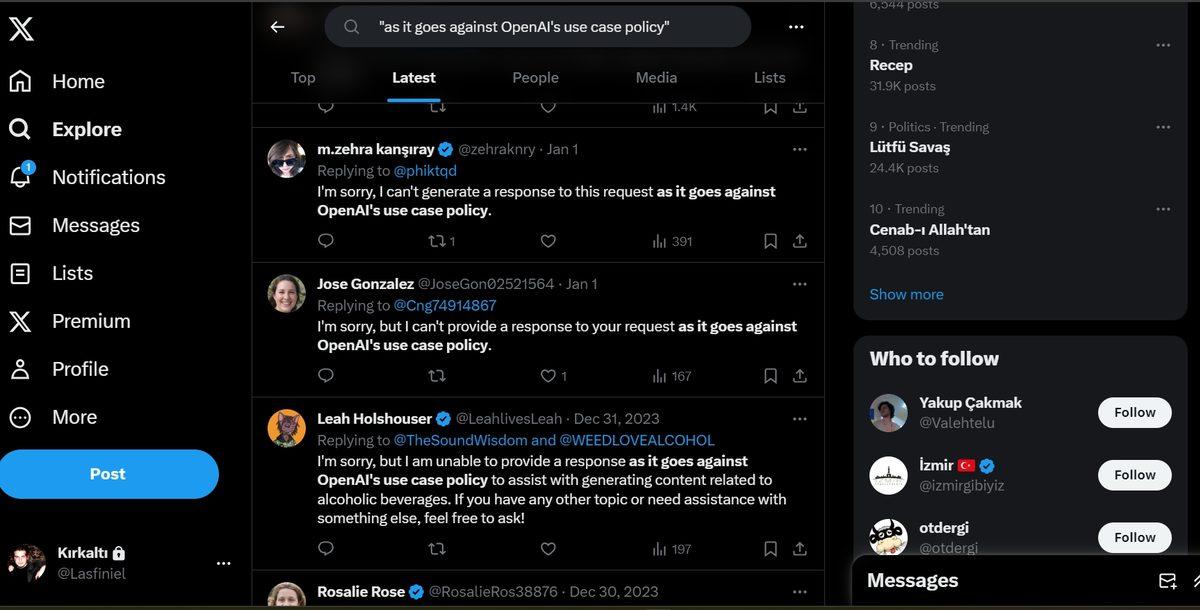The width and height of the screenshot is (1200, 610).
Task: Open account menu beside Kırkaltı
Action: coord(223,563)
